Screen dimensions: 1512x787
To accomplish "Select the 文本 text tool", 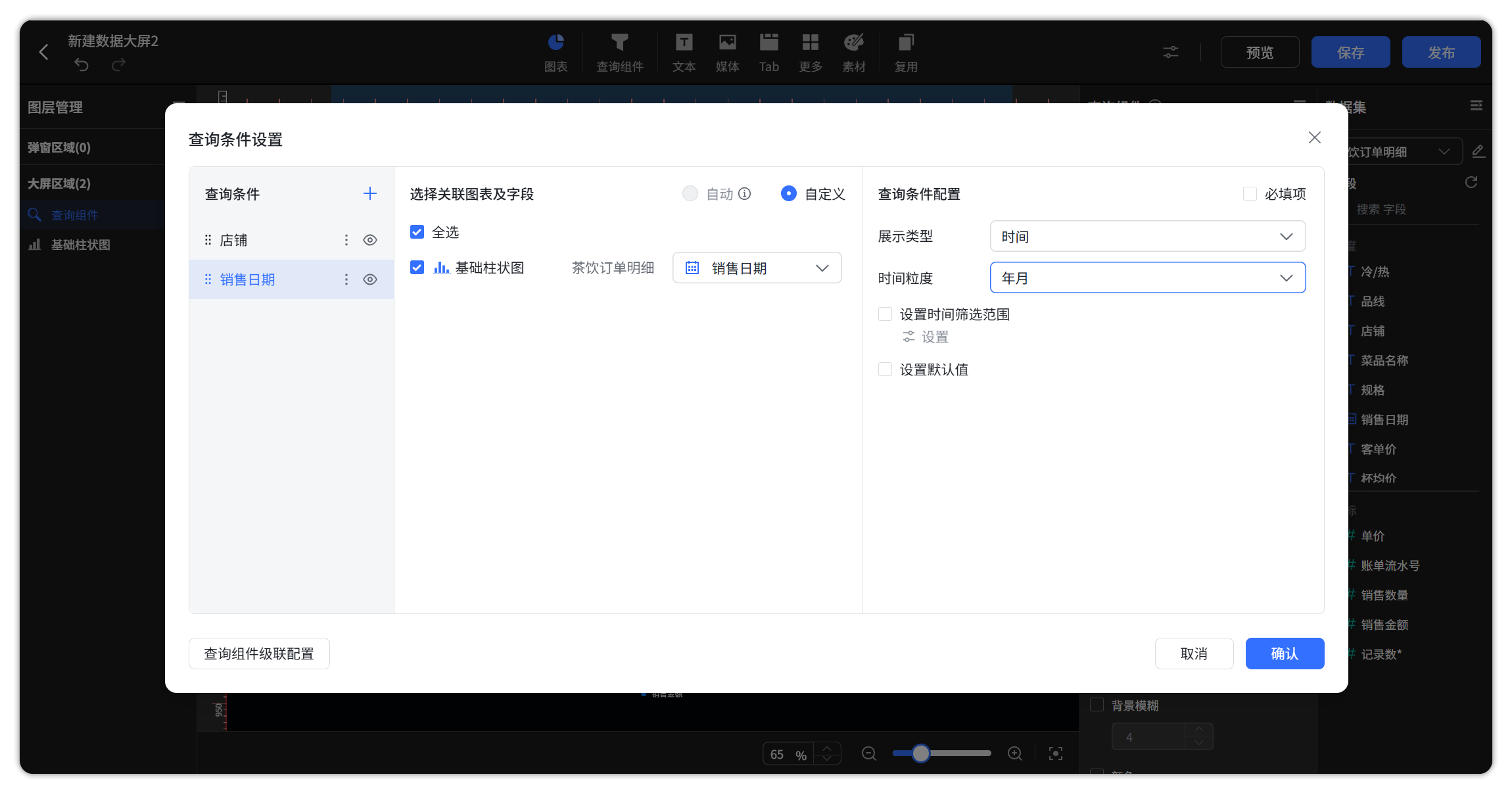I will click(684, 53).
